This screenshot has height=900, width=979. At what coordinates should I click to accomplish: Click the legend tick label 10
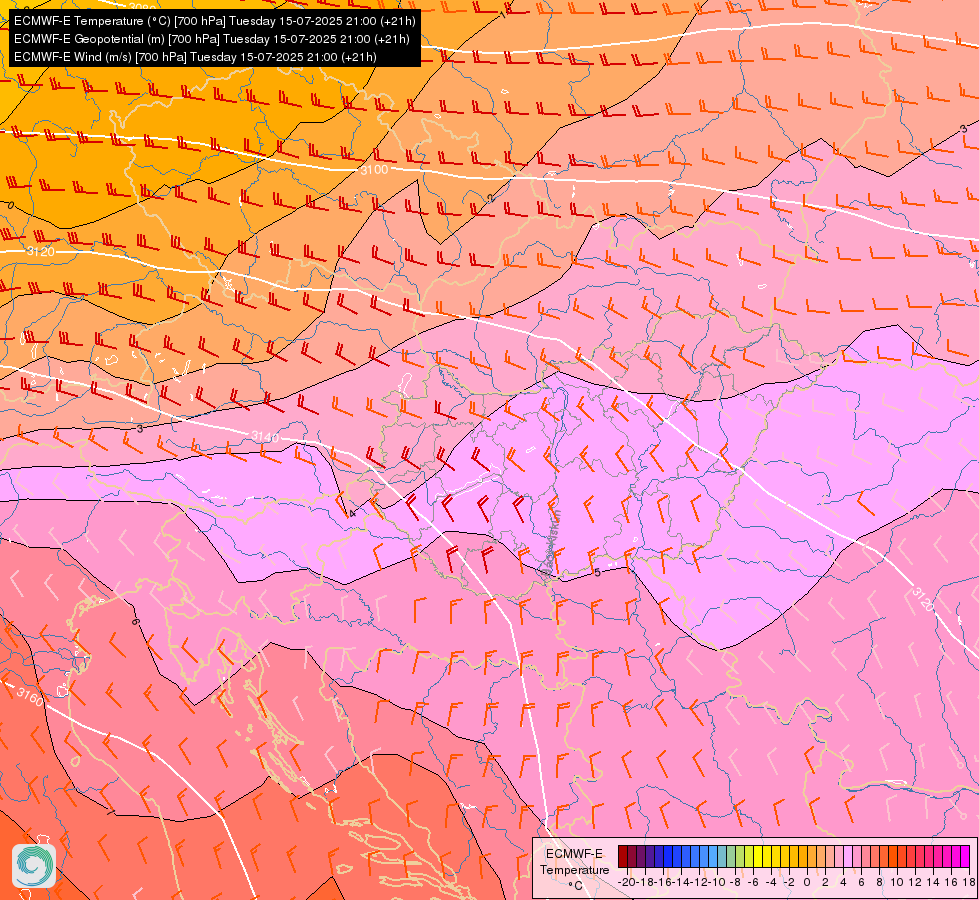[x=897, y=882]
